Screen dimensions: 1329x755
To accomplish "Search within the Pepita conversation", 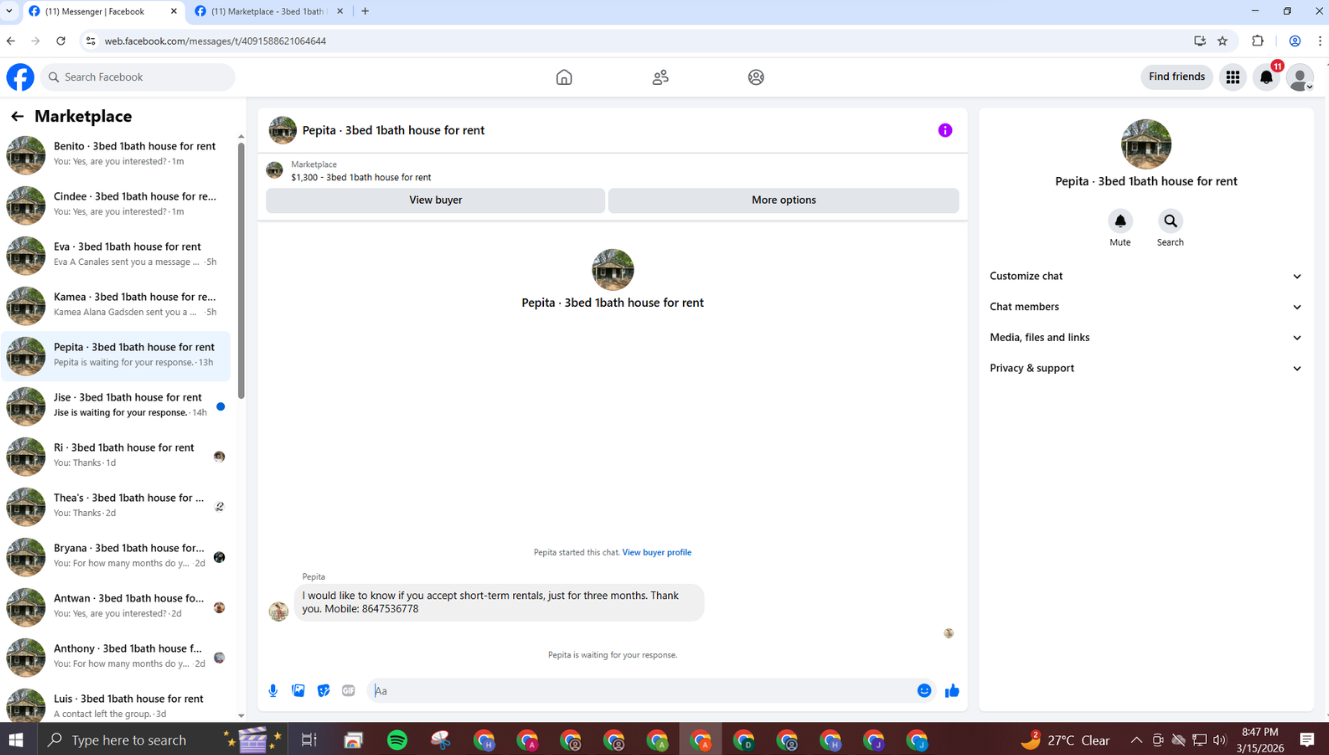I will [1170, 221].
